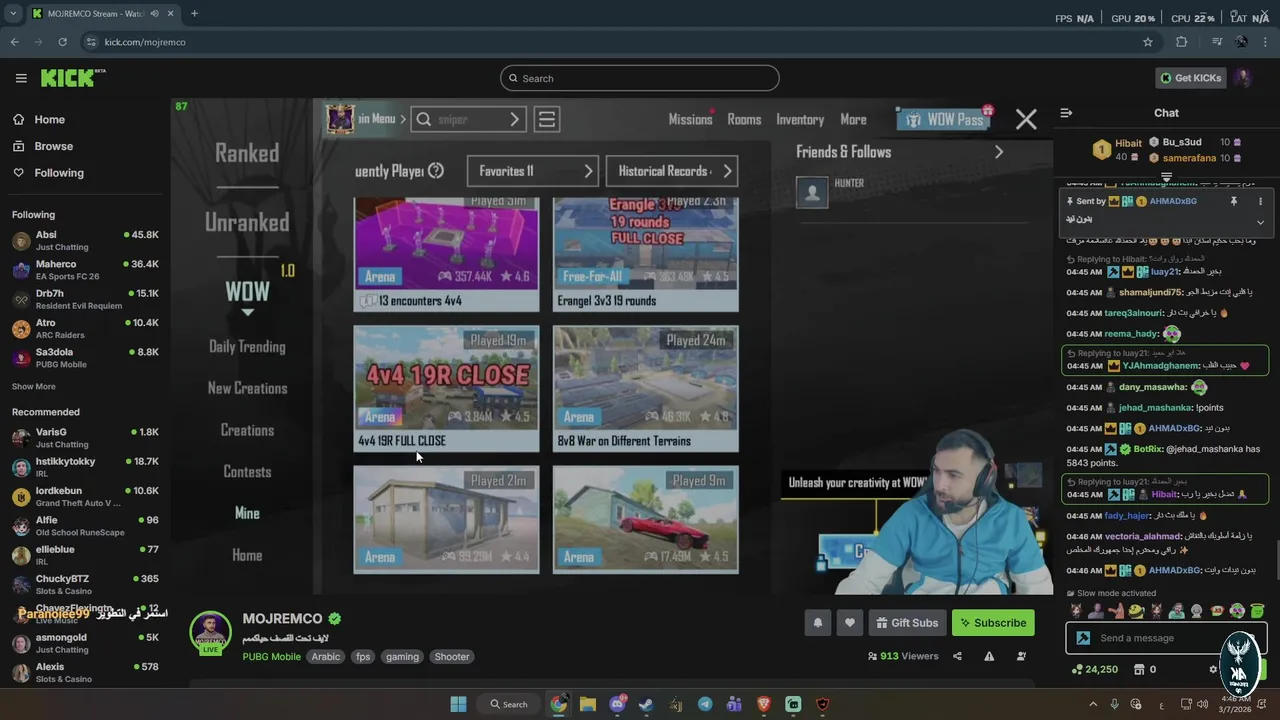Click the Gift Subs gift icon
The image size is (1280, 720).
(x=882, y=623)
